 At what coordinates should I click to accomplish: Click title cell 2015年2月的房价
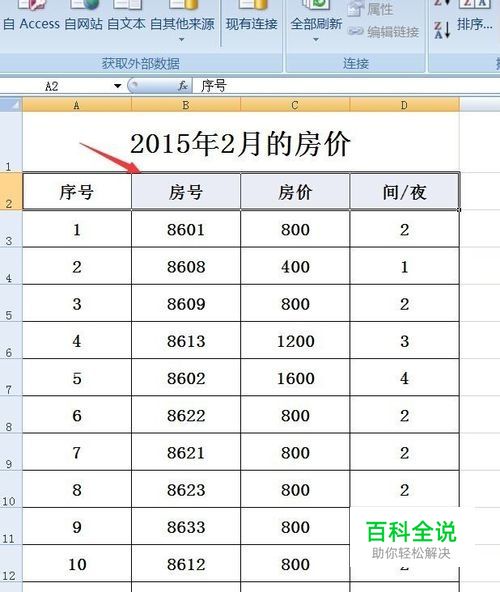tap(241, 143)
